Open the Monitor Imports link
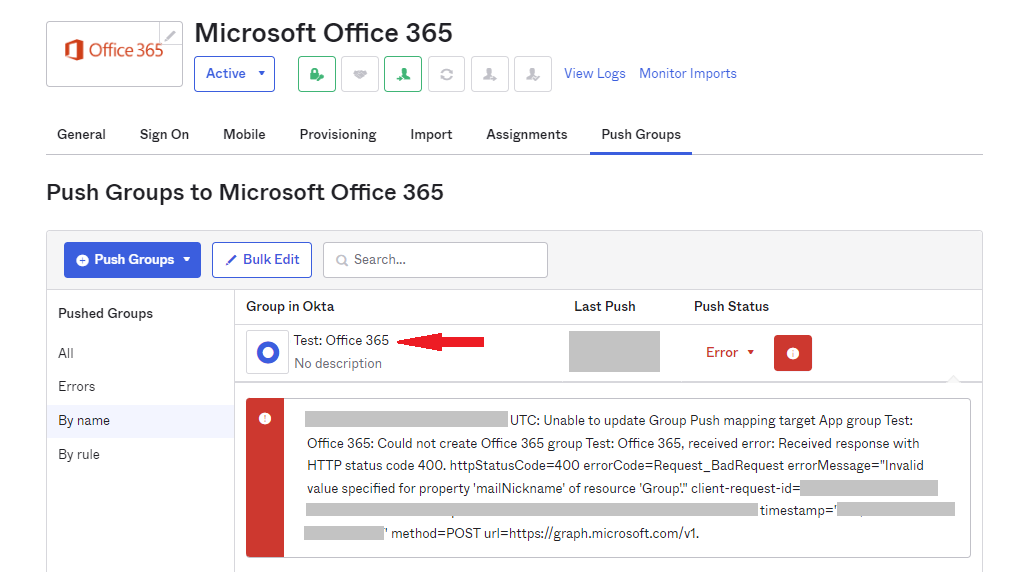The height and width of the screenshot is (572, 1021). pos(688,74)
